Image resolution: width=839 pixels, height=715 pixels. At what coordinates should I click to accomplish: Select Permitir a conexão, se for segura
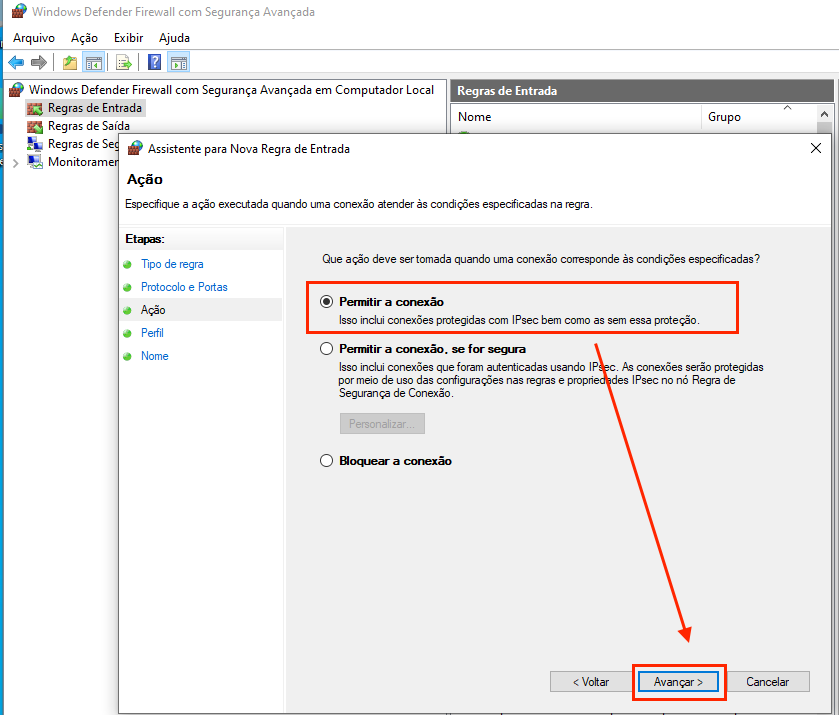(326, 349)
